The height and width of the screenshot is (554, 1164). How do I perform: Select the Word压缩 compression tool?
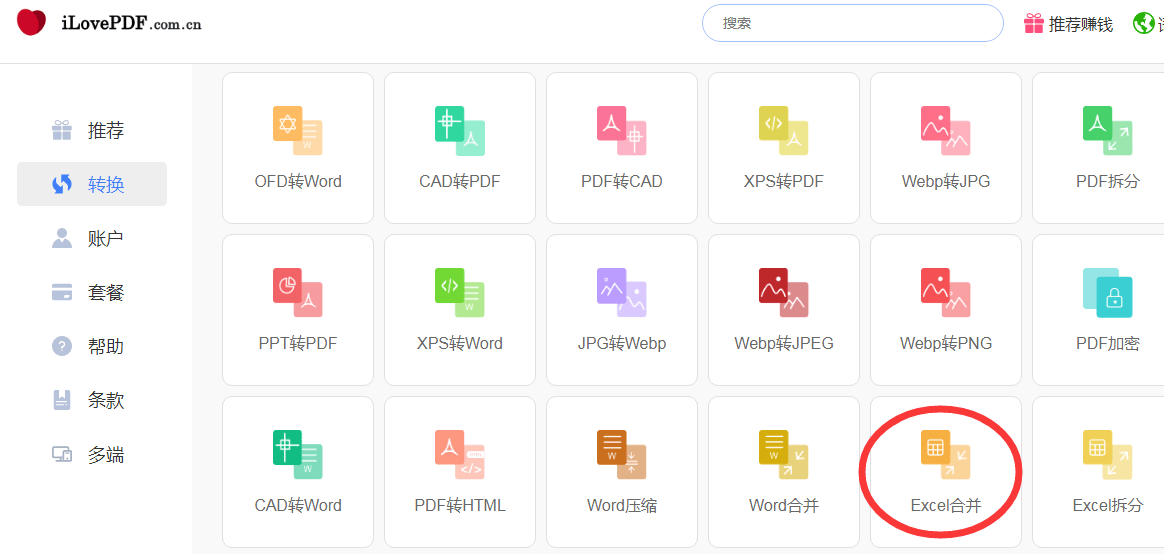pos(621,472)
